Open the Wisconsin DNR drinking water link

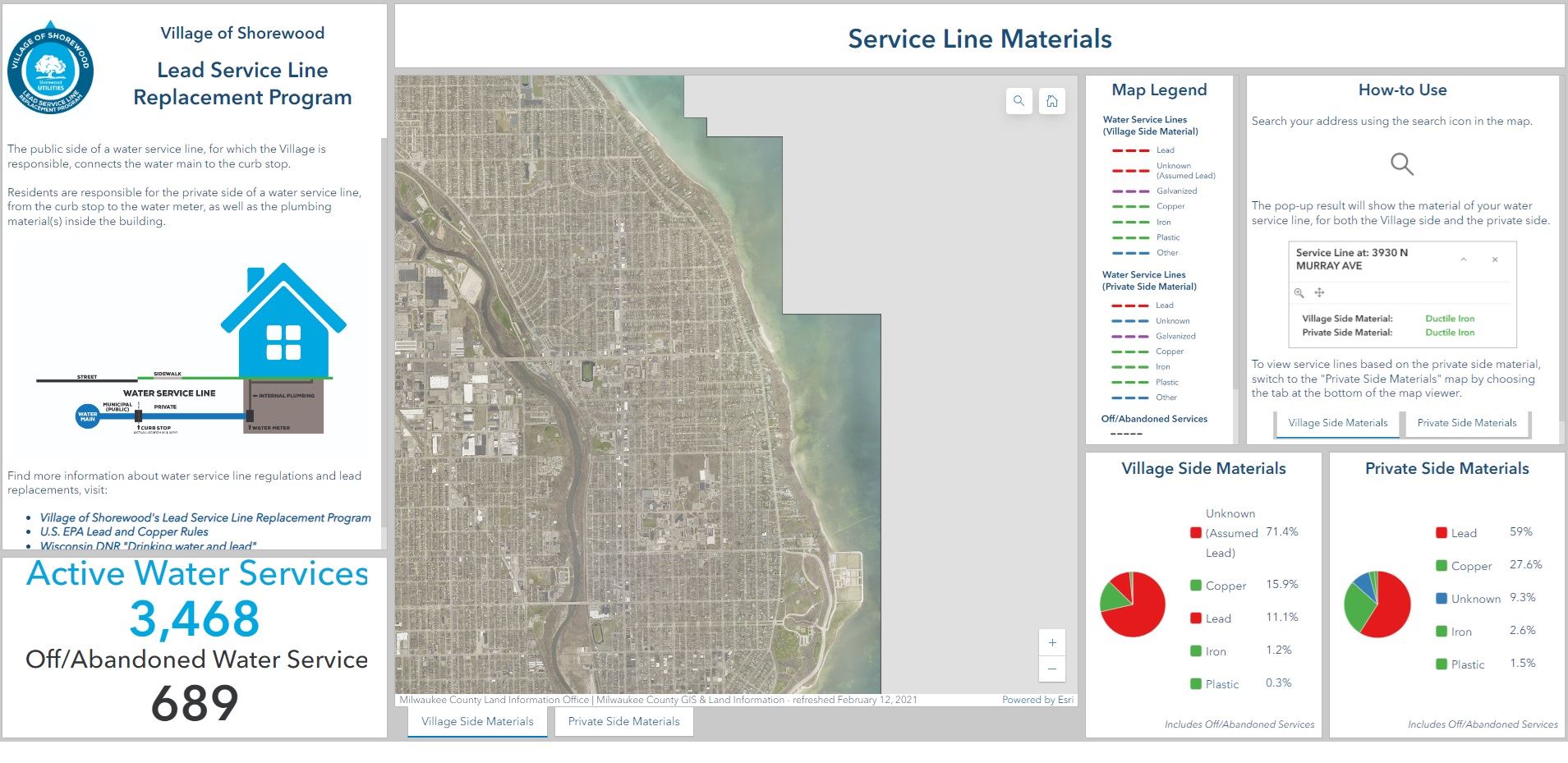[148, 545]
